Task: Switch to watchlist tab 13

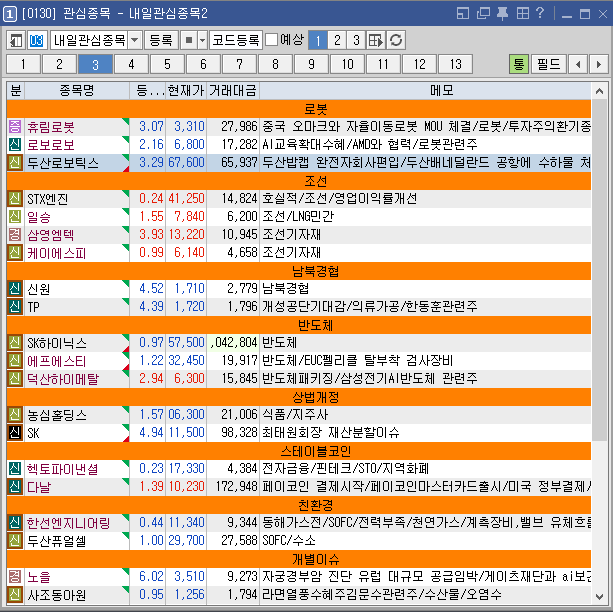Action: tap(455, 64)
